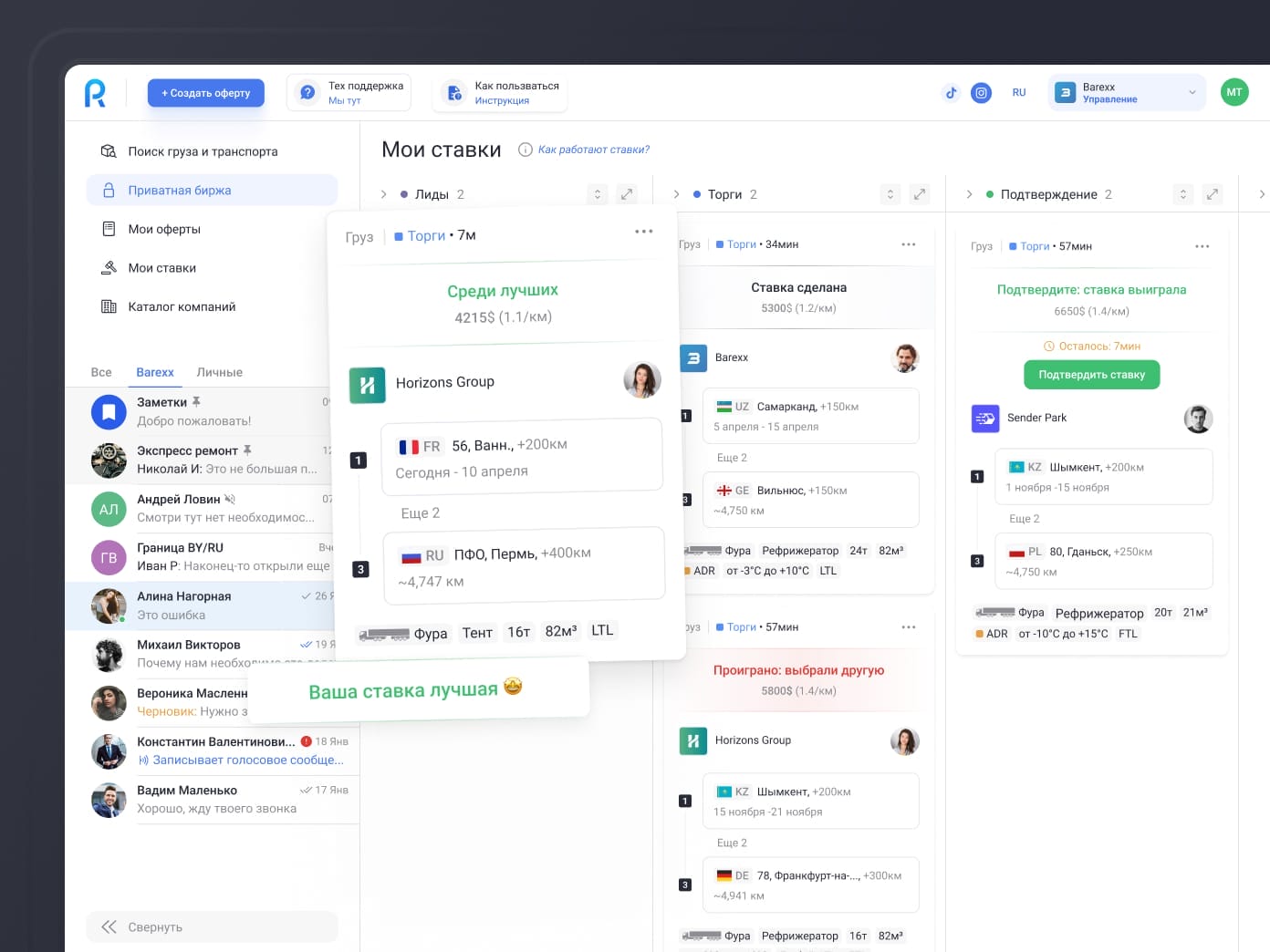This screenshot has height=952, width=1270.
Task: Open sort stepper on Торги column
Action: [x=890, y=194]
